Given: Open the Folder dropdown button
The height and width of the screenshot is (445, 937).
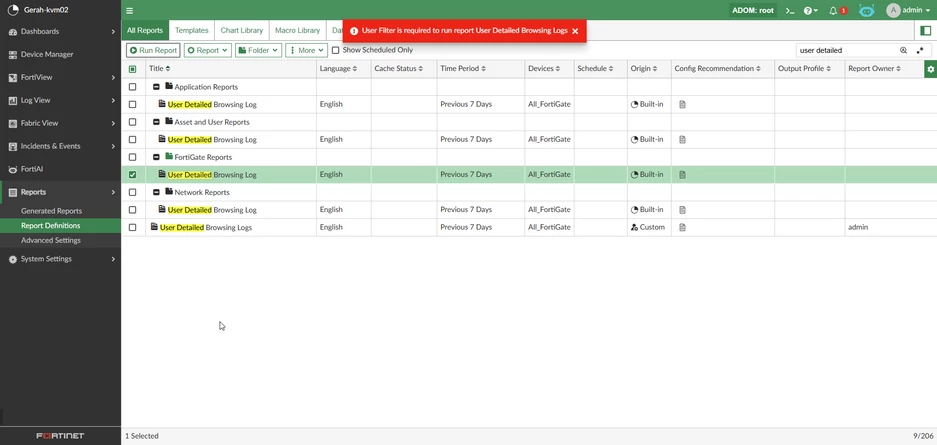Looking at the screenshot, I should click(258, 51).
